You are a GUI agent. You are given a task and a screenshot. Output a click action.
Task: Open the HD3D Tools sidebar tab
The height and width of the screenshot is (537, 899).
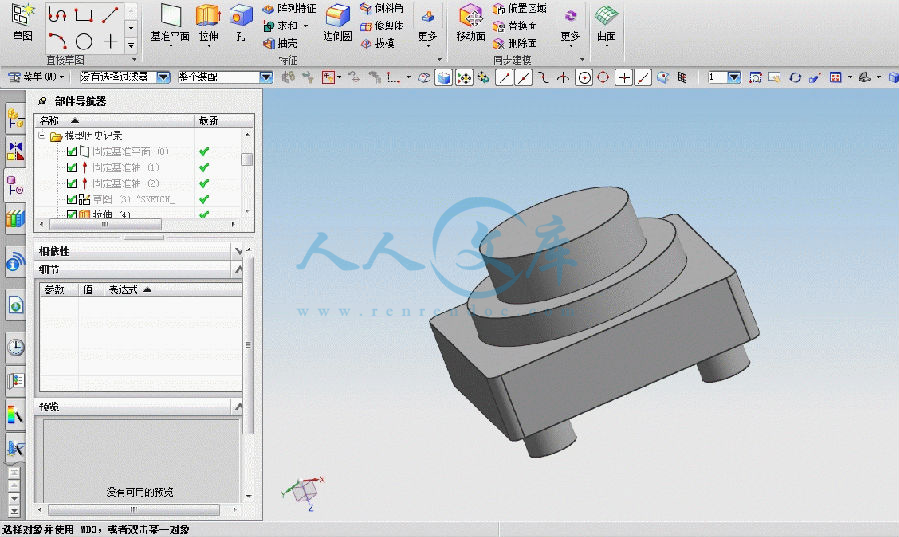pos(15,262)
